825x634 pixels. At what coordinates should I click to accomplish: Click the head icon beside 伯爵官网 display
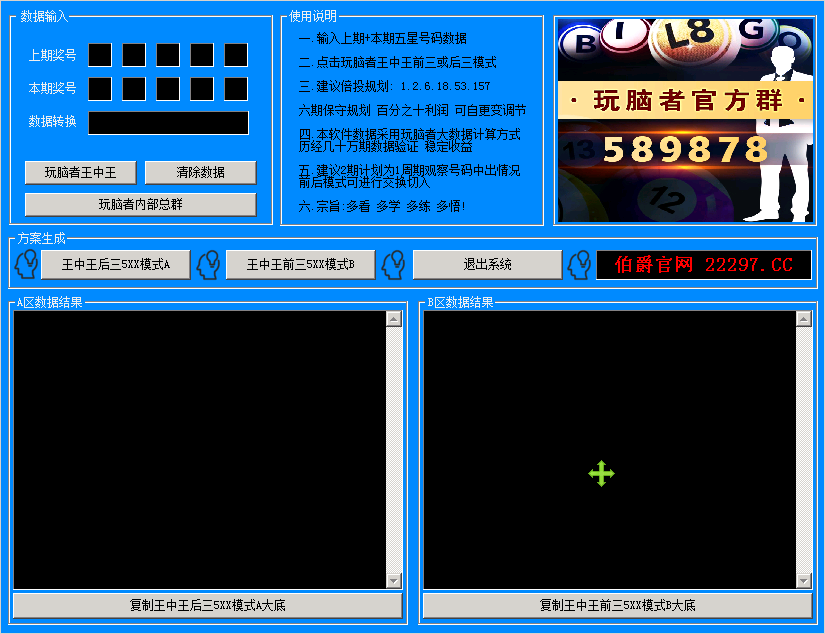pos(579,265)
